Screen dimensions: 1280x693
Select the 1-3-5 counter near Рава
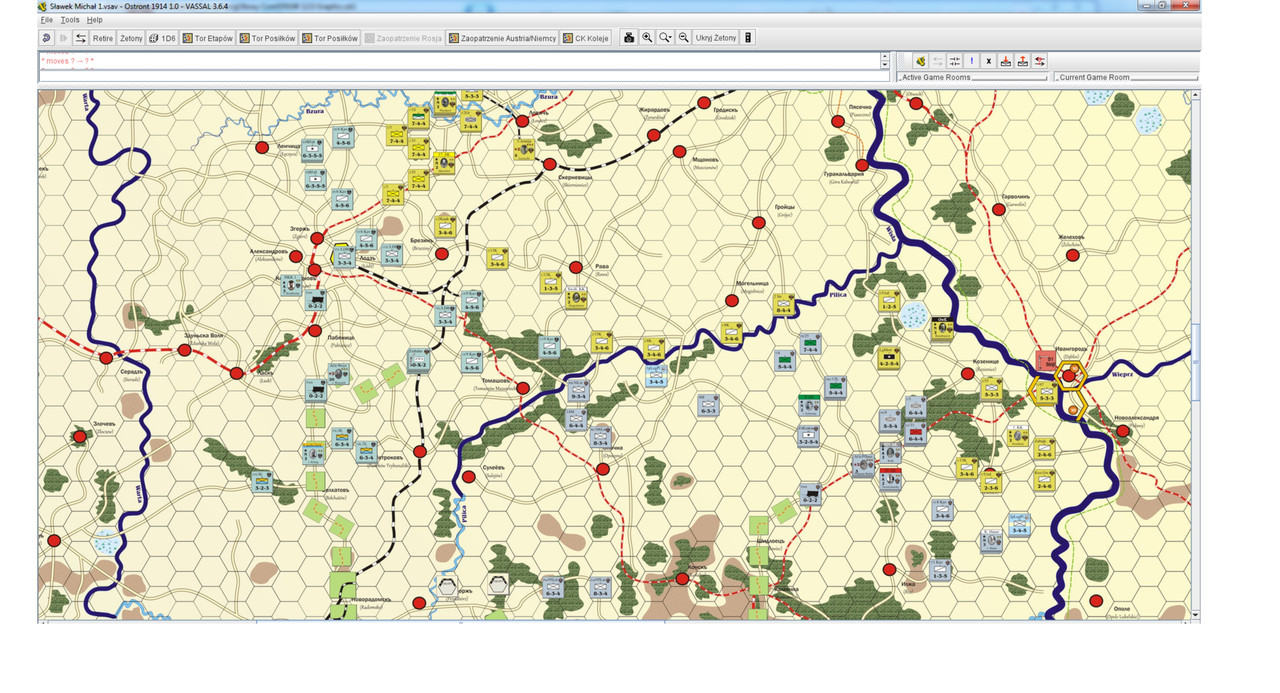coord(550,281)
